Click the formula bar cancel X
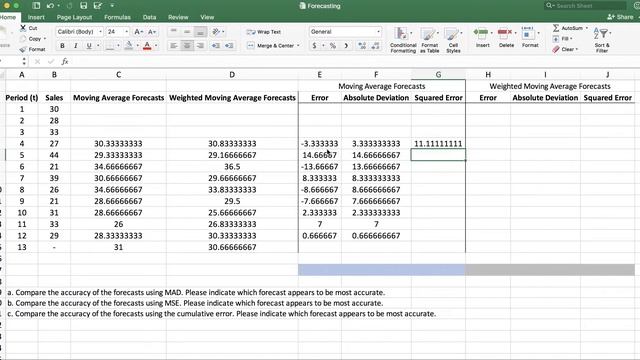This screenshot has height=360, width=640. pos(38,62)
